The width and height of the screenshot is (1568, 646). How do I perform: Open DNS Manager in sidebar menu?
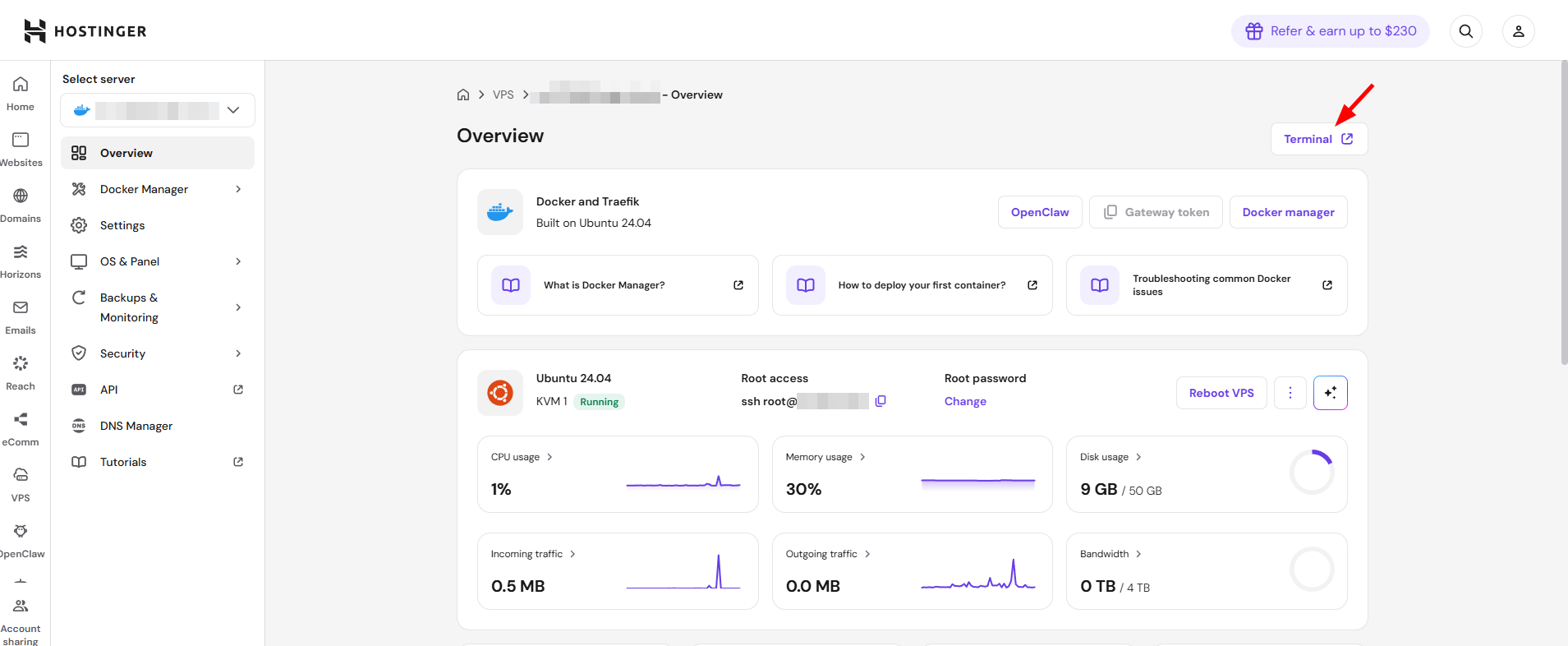tap(158, 426)
